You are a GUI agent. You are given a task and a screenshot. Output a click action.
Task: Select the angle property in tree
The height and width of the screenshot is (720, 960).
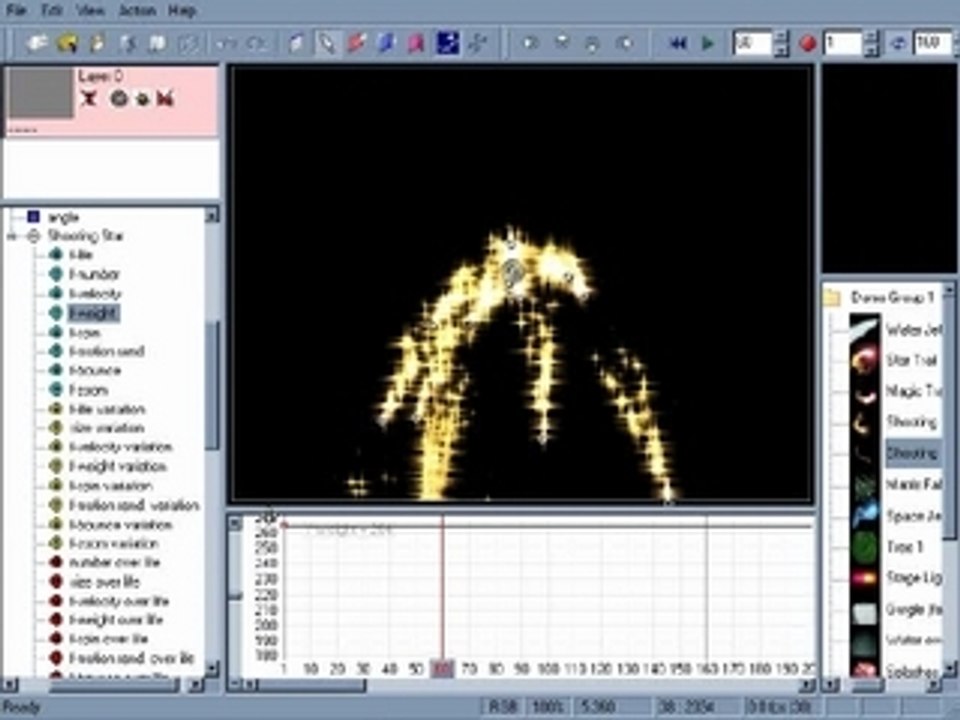pos(62,217)
